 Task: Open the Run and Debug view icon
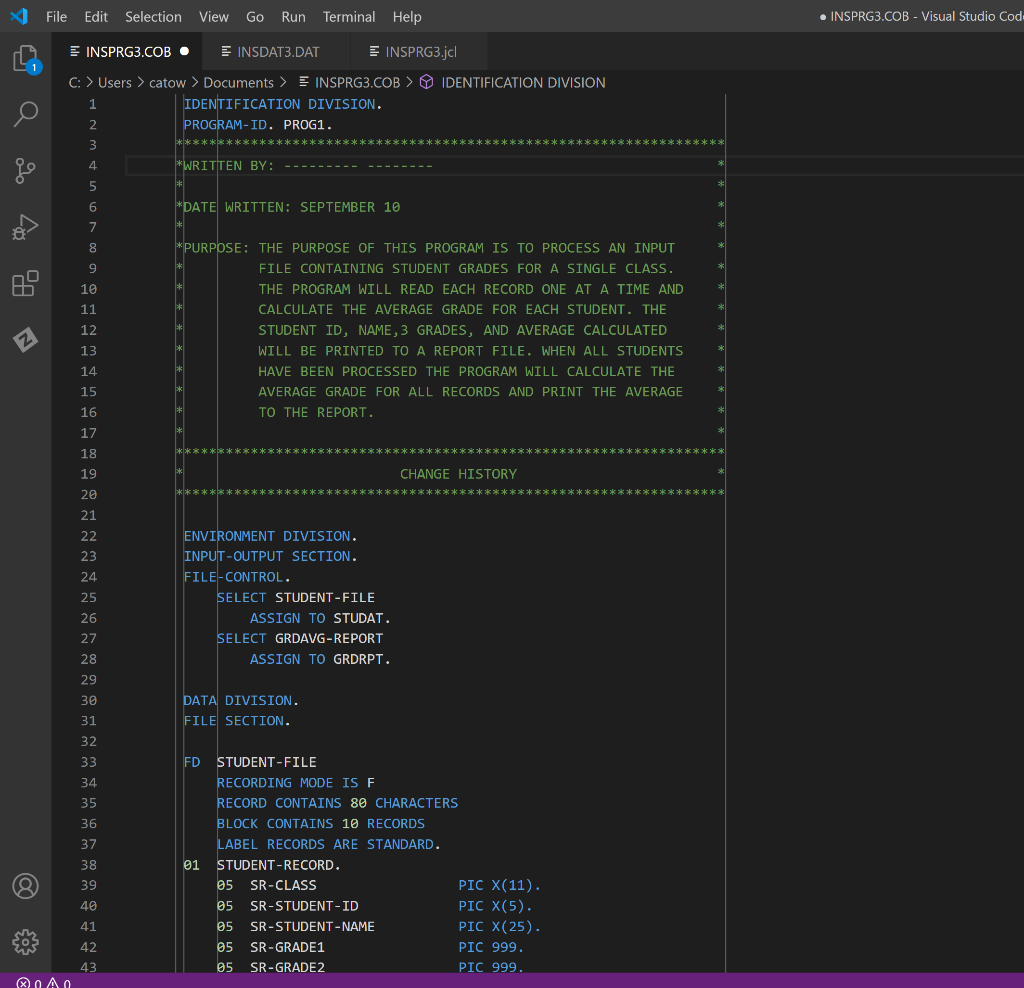click(x=26, y=228)
